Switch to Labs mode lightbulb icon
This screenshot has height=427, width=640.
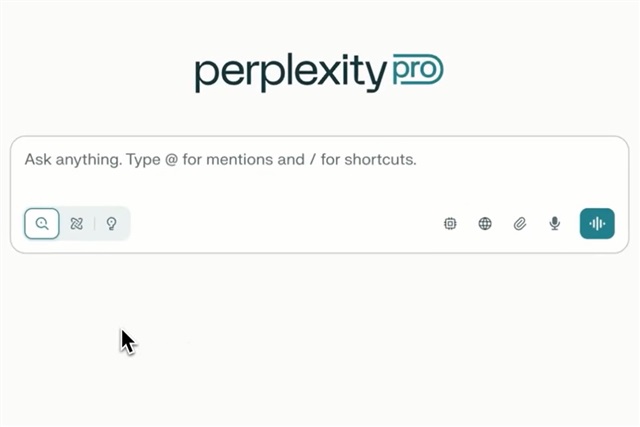(x=111, y=224)
